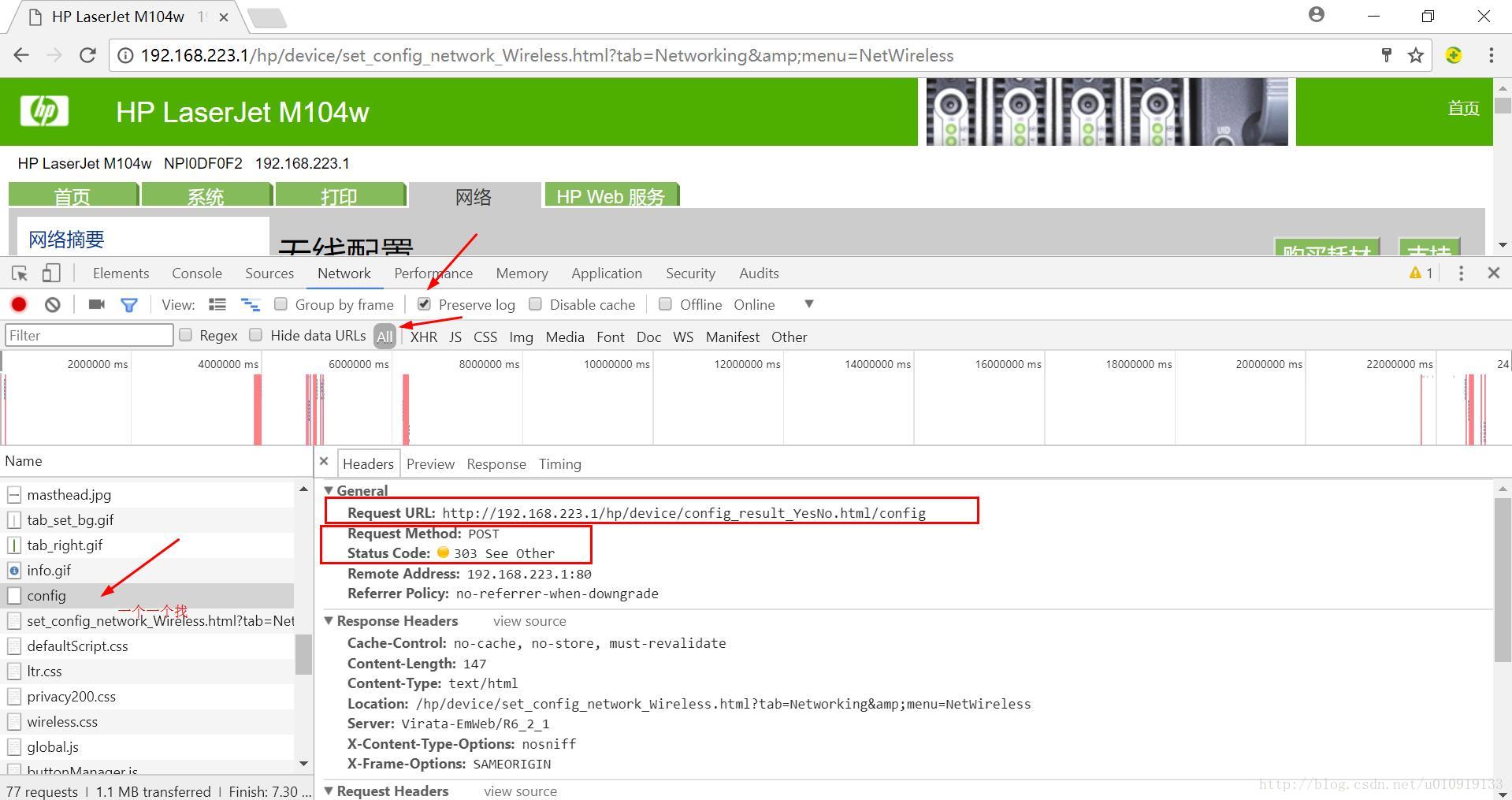Click the HP logo
The image size is (1512, 800).
point(44,111)
